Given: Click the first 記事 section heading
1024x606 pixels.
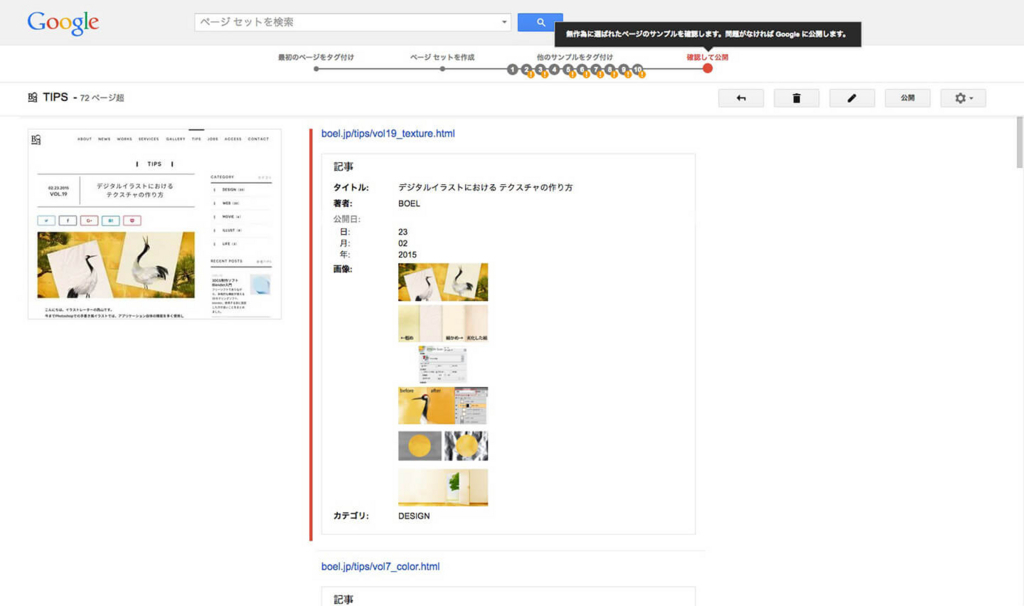Looking at the screenshot, I should (344, 167).
